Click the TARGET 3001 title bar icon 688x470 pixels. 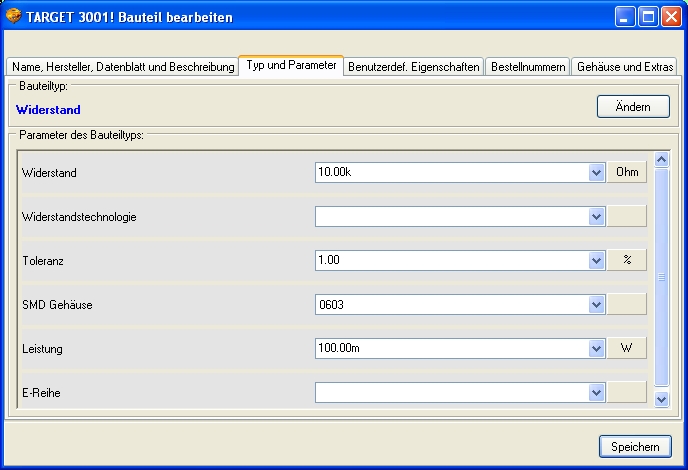tap(13, 16)
